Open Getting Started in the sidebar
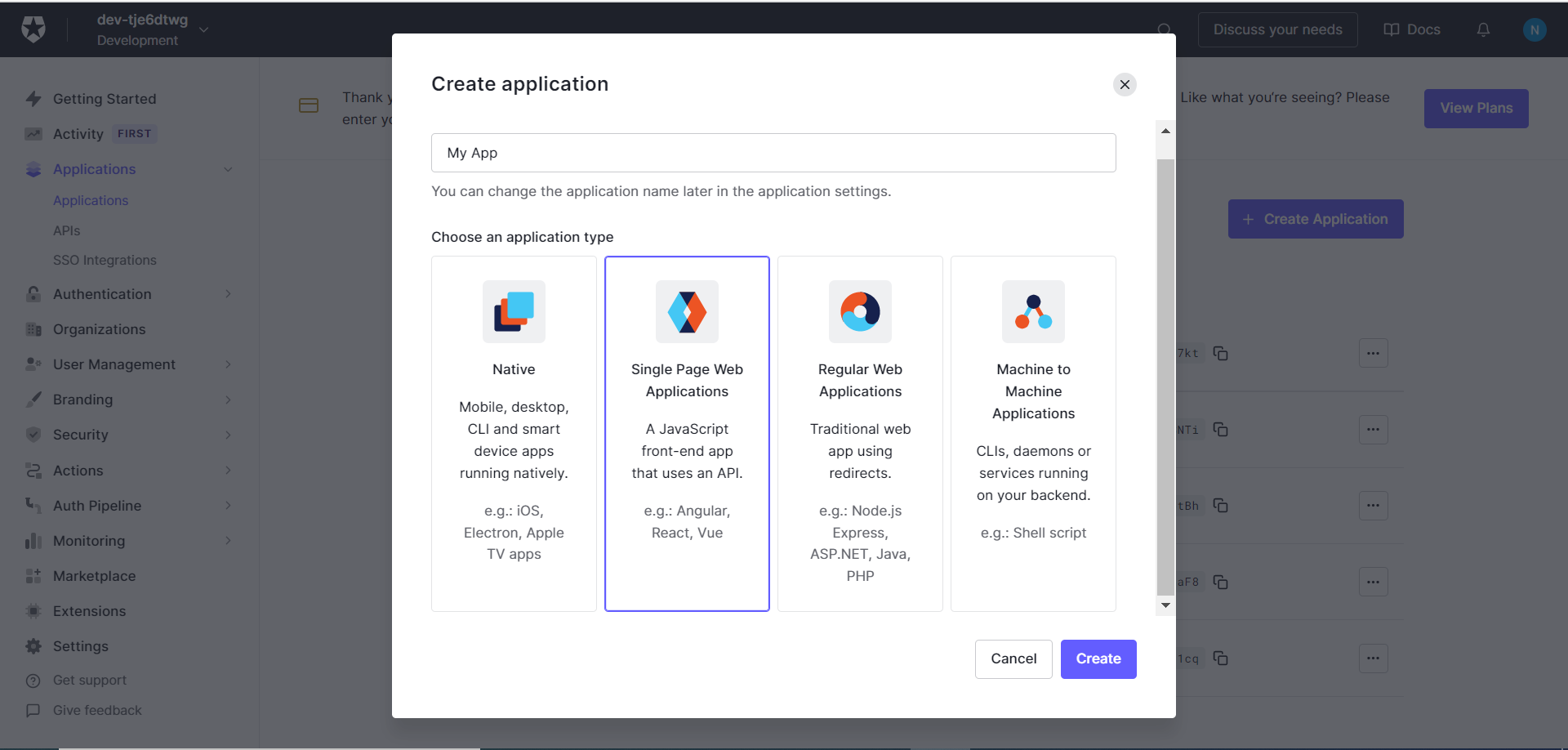This screenshot has height=750, width=1568. [x=105, y=99]
